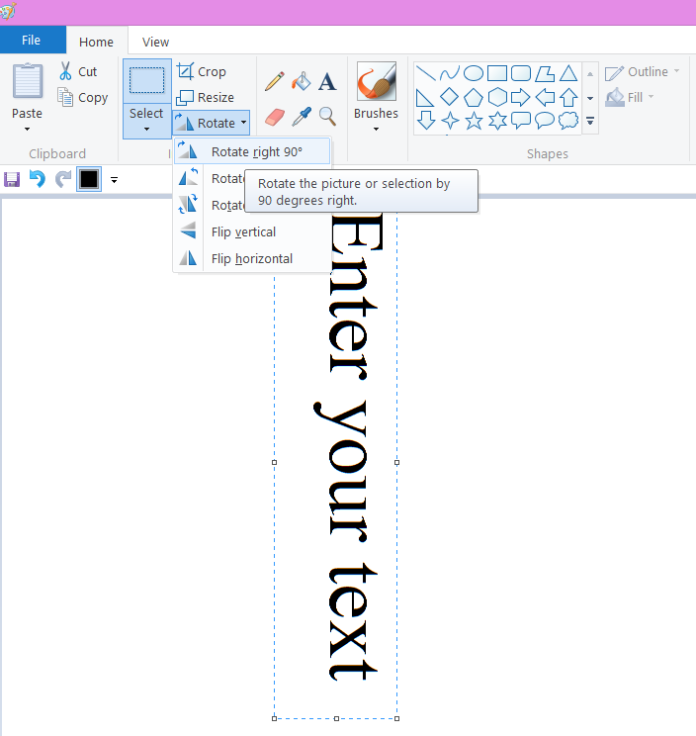Image resolution: width=696 pixels, height=736 pixels.
Task: Click bottom-center selection resize handle
Action: pos(336,718)
